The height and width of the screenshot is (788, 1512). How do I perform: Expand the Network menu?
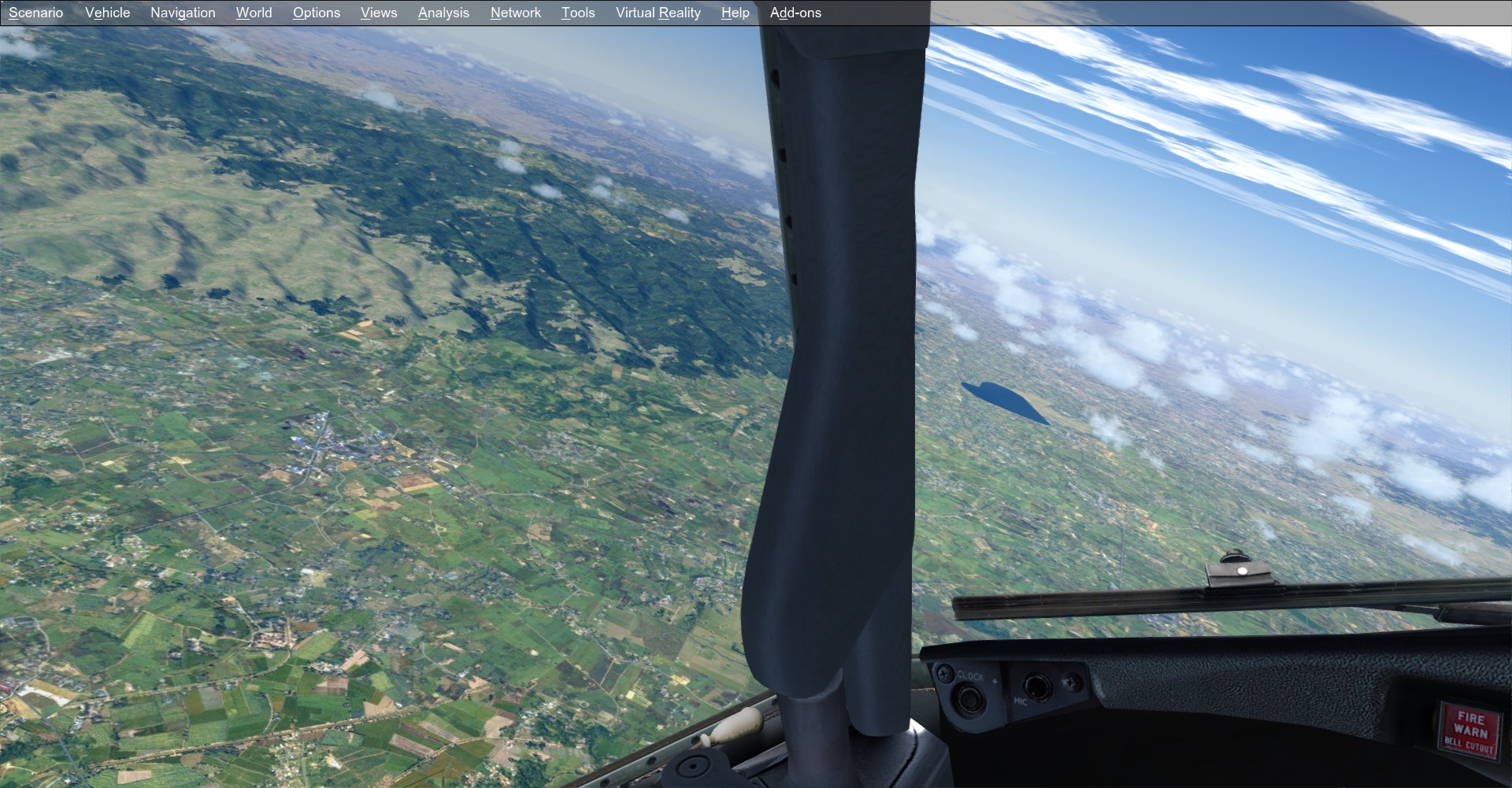click(515, 13)
